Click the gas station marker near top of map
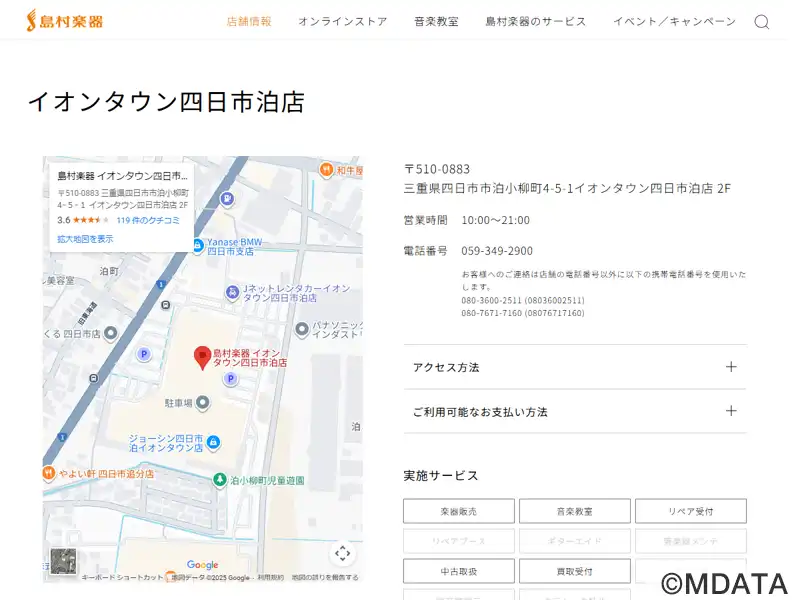The height and width of the screenshot is (600, 800). (x=228, y=198)
